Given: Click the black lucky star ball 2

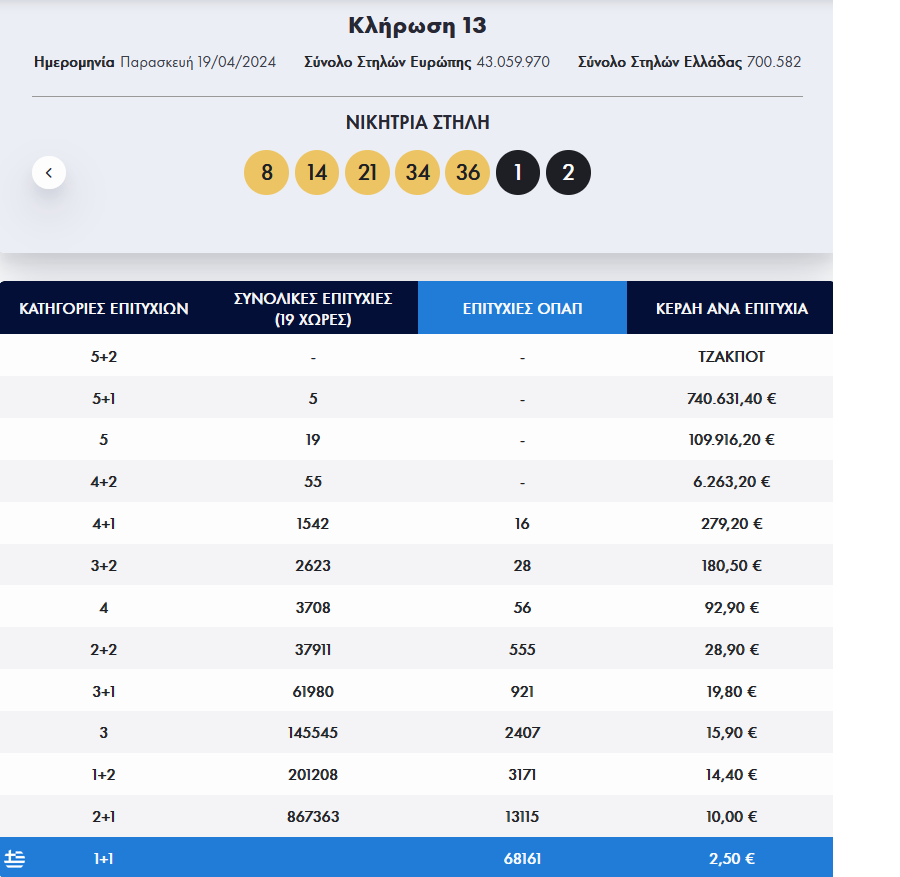Looking at the screenshot, I should tap(568, 173).
